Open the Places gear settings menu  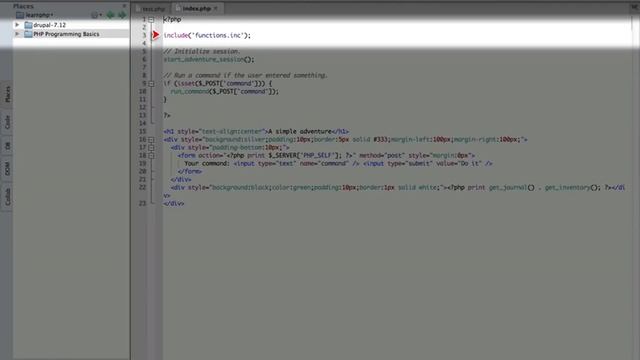pos(96,15)
